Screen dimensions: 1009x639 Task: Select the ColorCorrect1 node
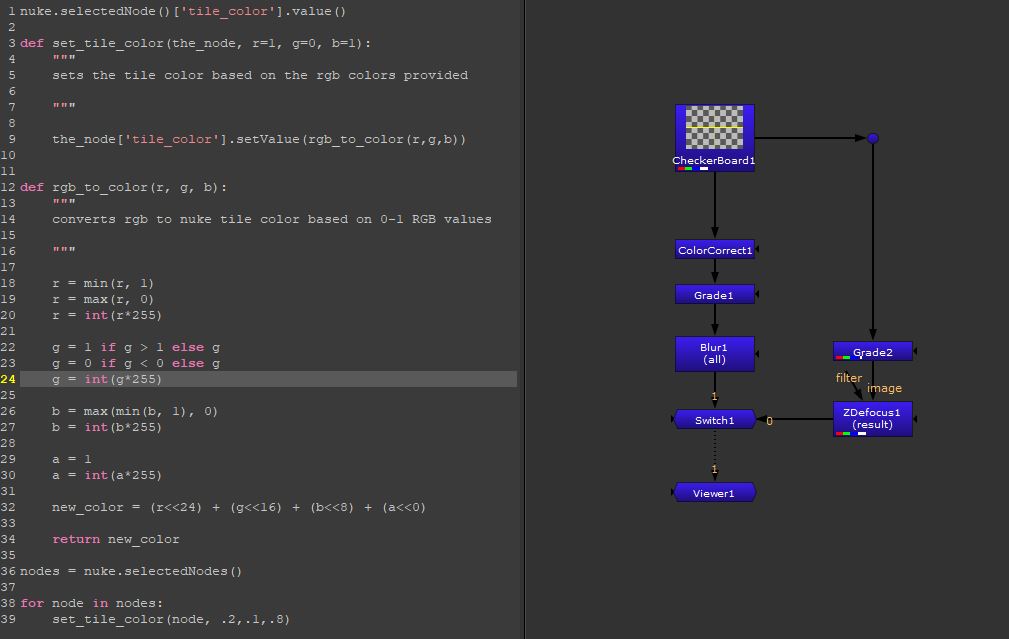(x=714, y=249)
